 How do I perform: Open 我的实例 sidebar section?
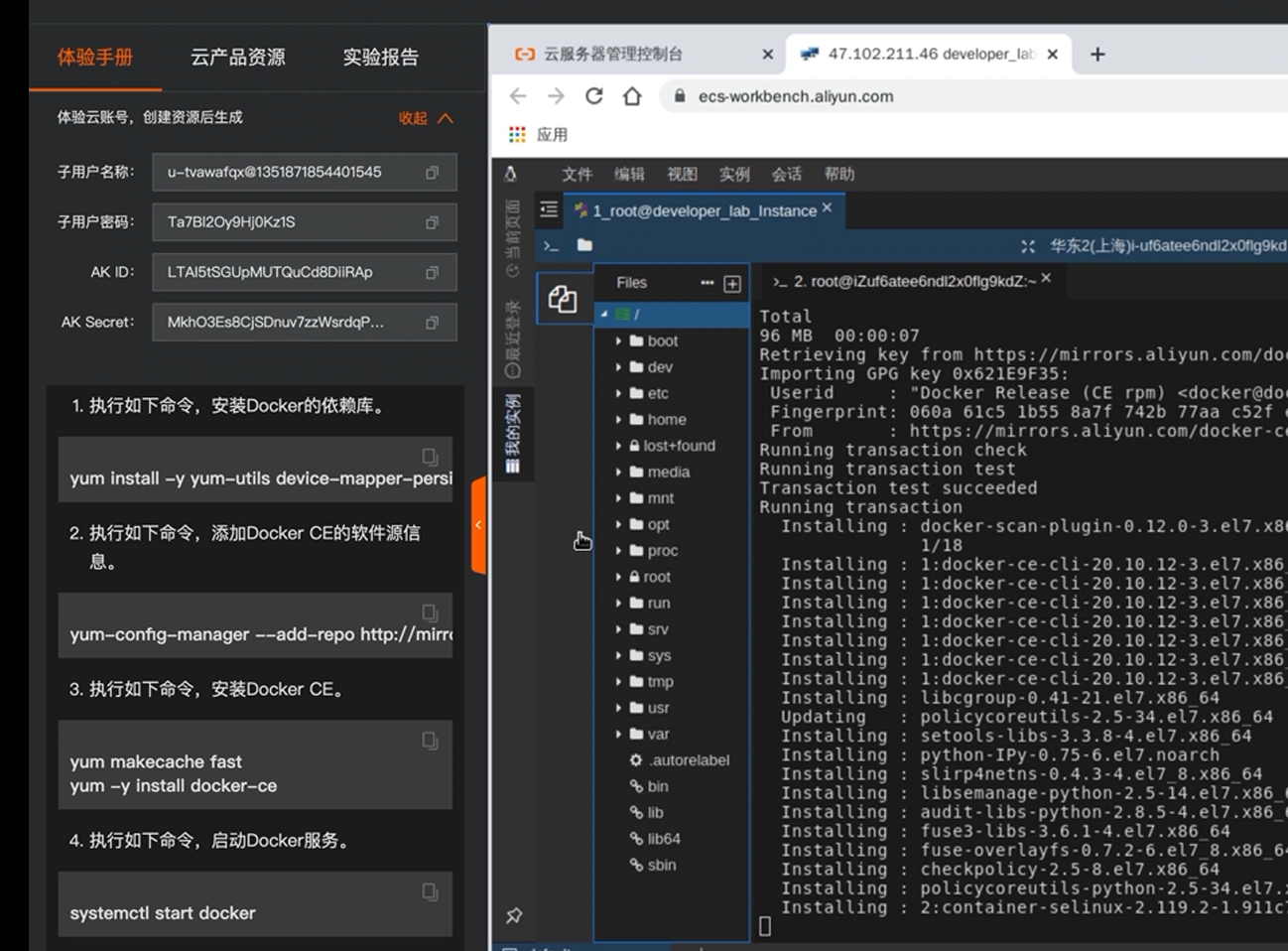click(513, 434)
